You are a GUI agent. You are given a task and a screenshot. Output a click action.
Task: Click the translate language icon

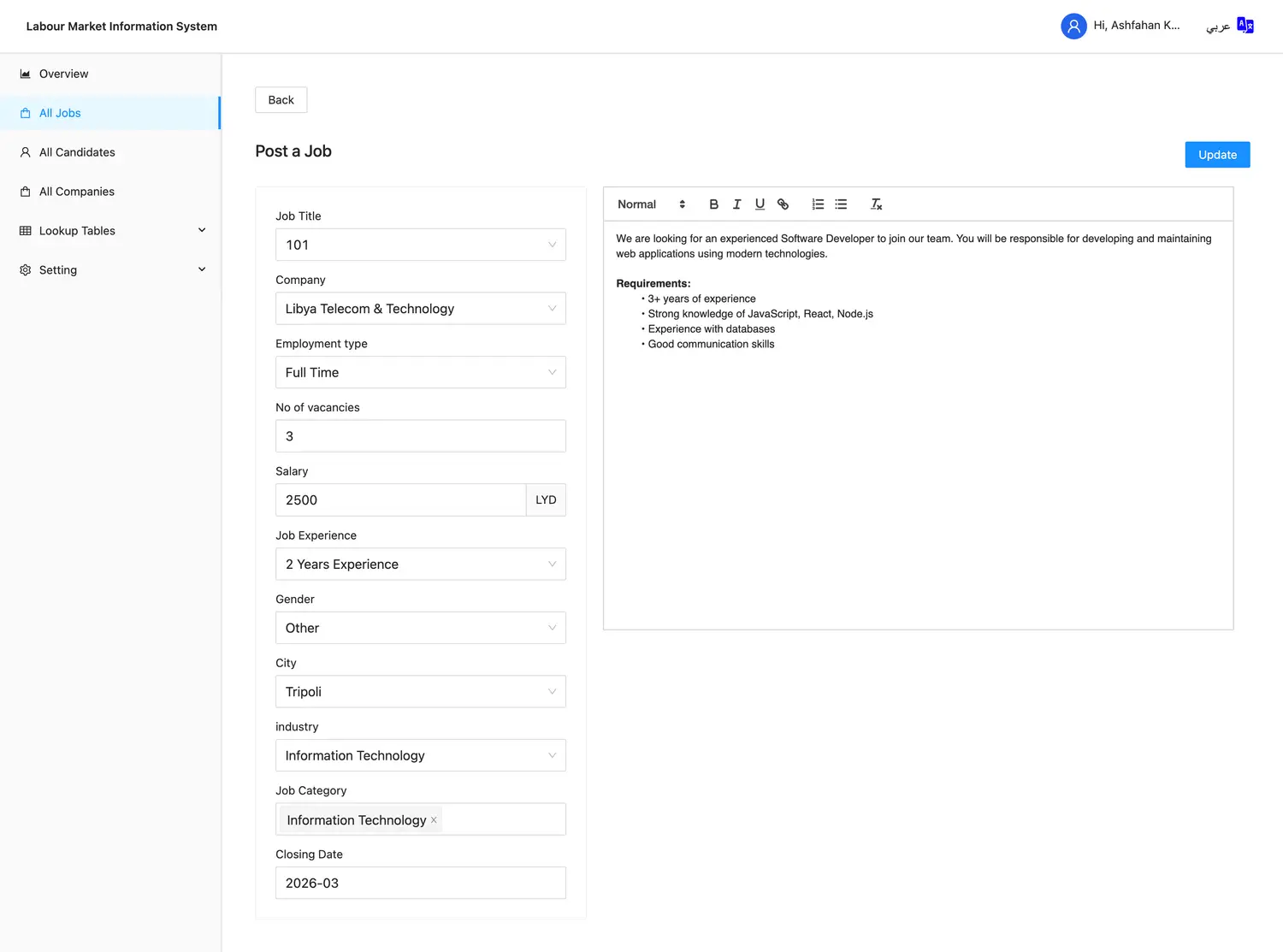(1245, 26)
